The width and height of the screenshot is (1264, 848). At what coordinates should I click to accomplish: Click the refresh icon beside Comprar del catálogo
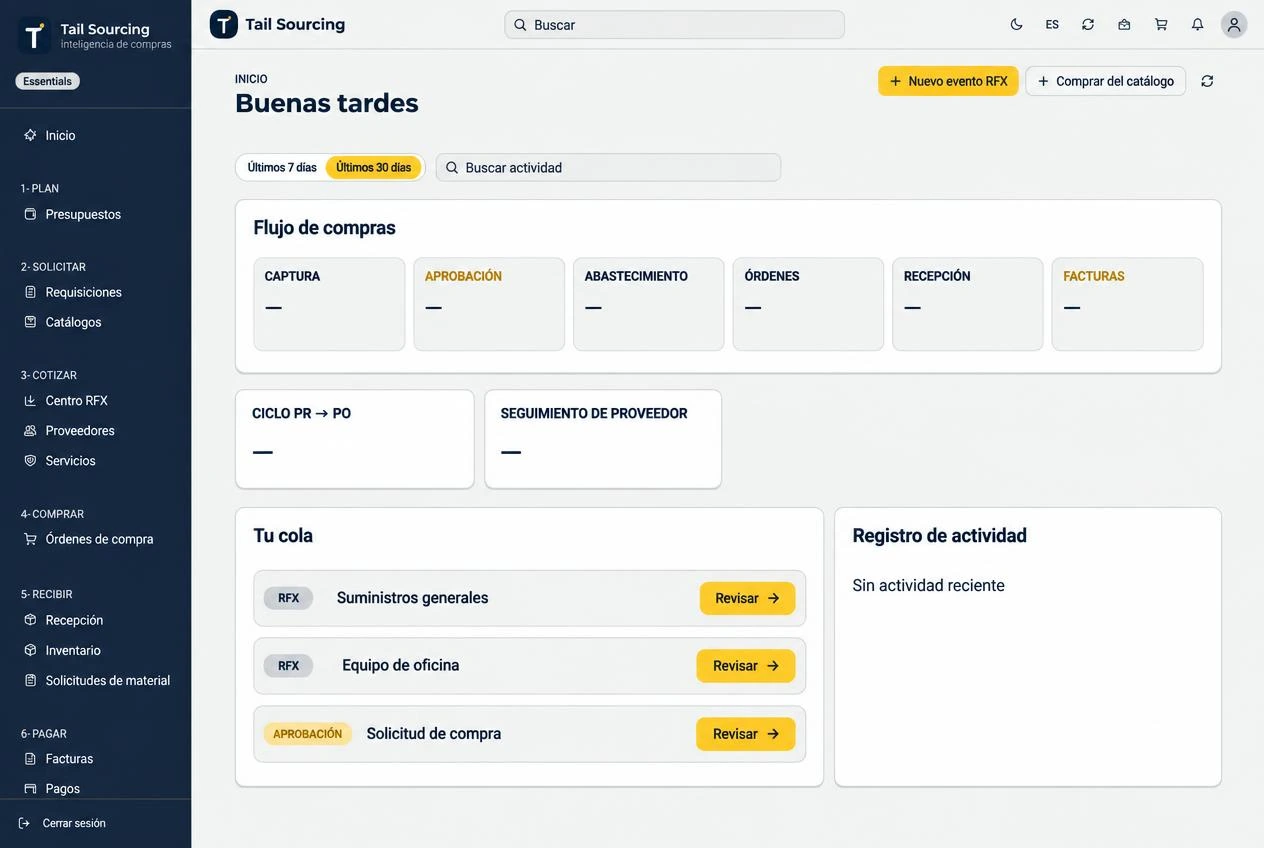1207,81
